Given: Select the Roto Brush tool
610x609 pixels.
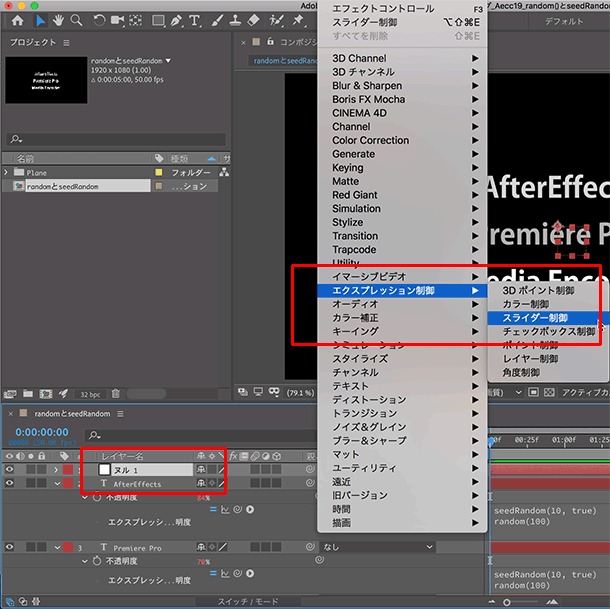Looking at the screenshot, I should click(276, 20).
